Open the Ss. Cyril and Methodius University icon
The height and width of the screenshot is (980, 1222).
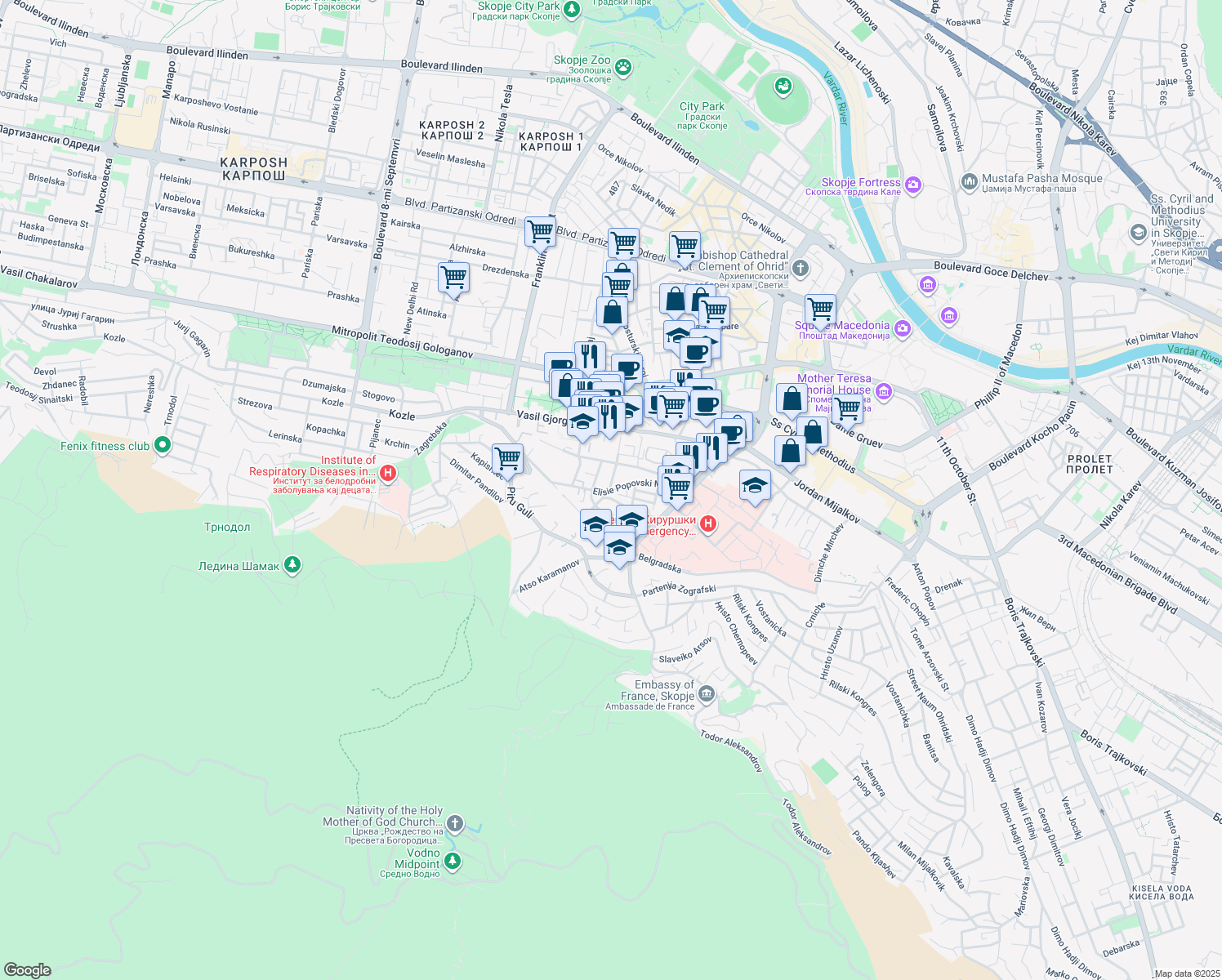point(1138,234)
